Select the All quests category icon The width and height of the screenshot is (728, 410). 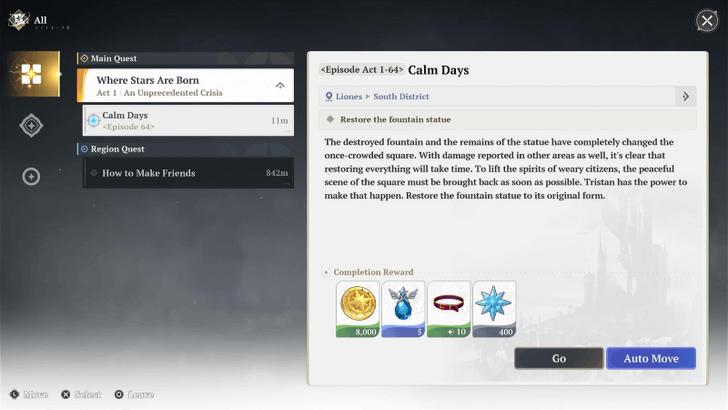(31, 74)
